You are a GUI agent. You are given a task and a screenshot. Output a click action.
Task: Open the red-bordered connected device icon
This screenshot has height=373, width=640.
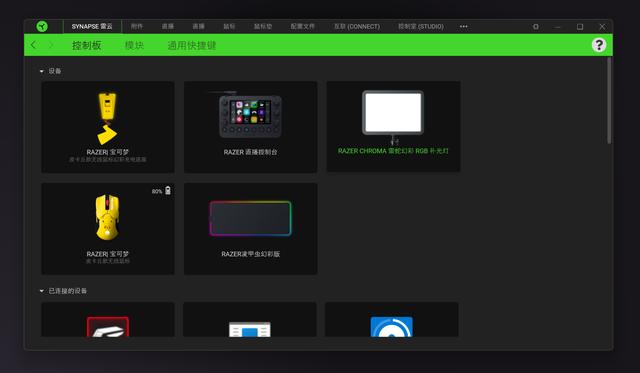point(108,327)
